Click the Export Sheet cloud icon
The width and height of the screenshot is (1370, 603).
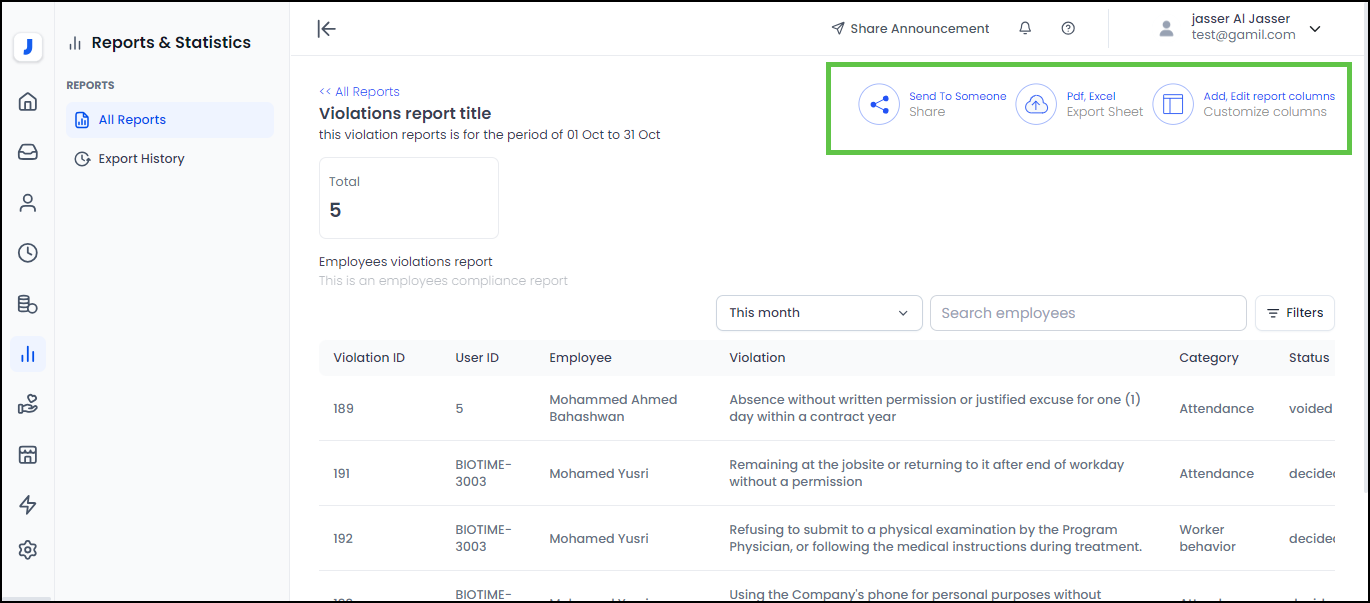1036,104
